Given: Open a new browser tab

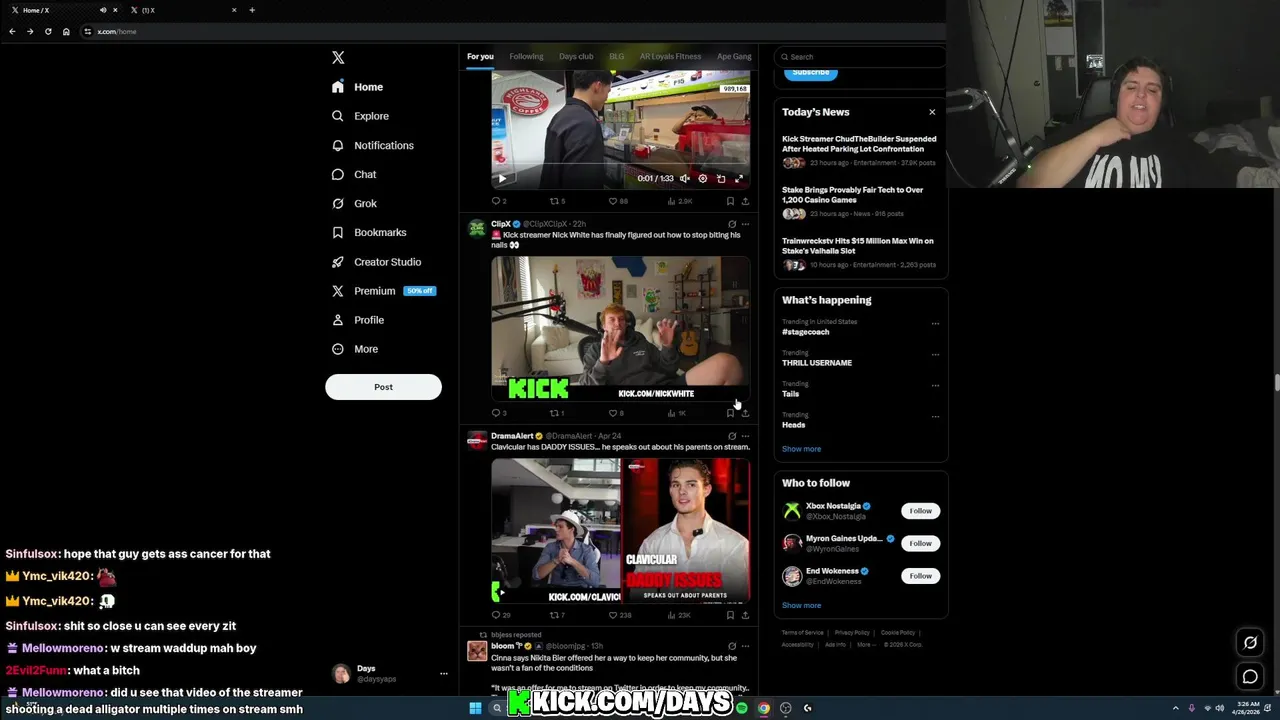Looking at the screenshot, I should click(252, 10).
